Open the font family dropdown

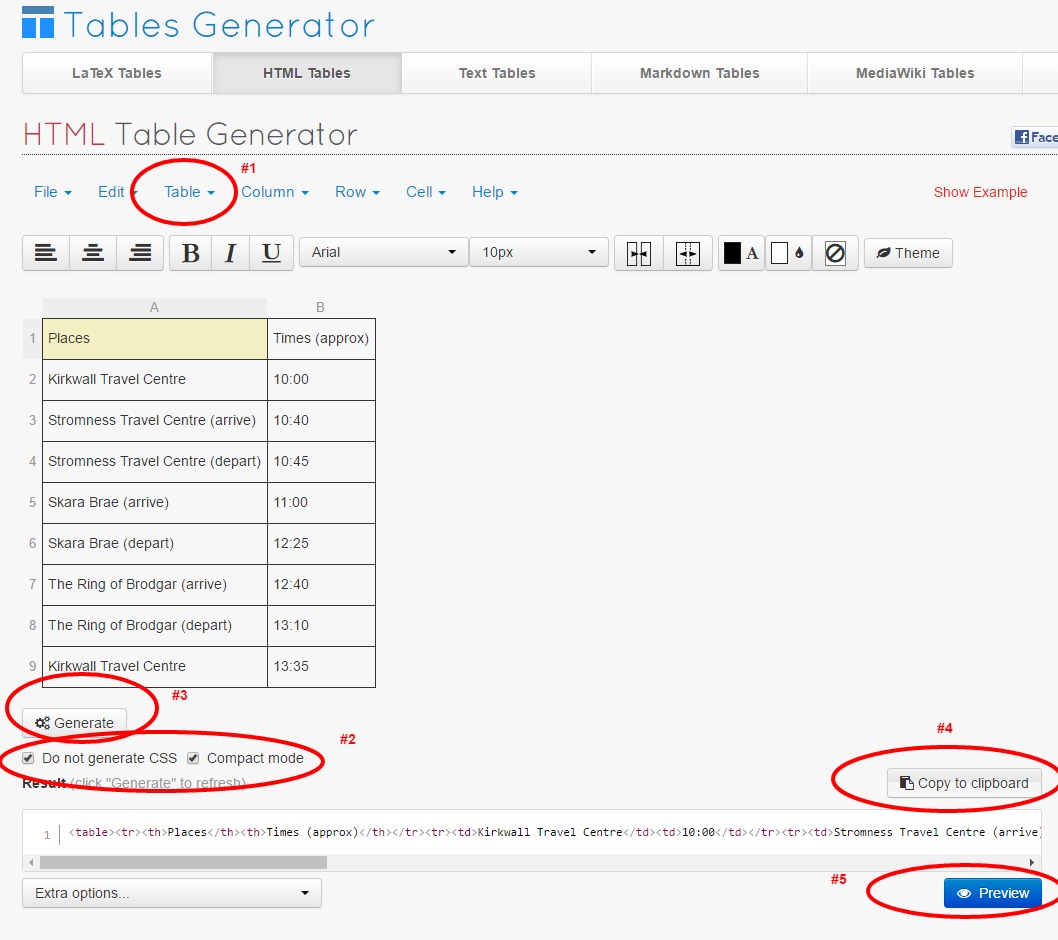coord(383,253)
